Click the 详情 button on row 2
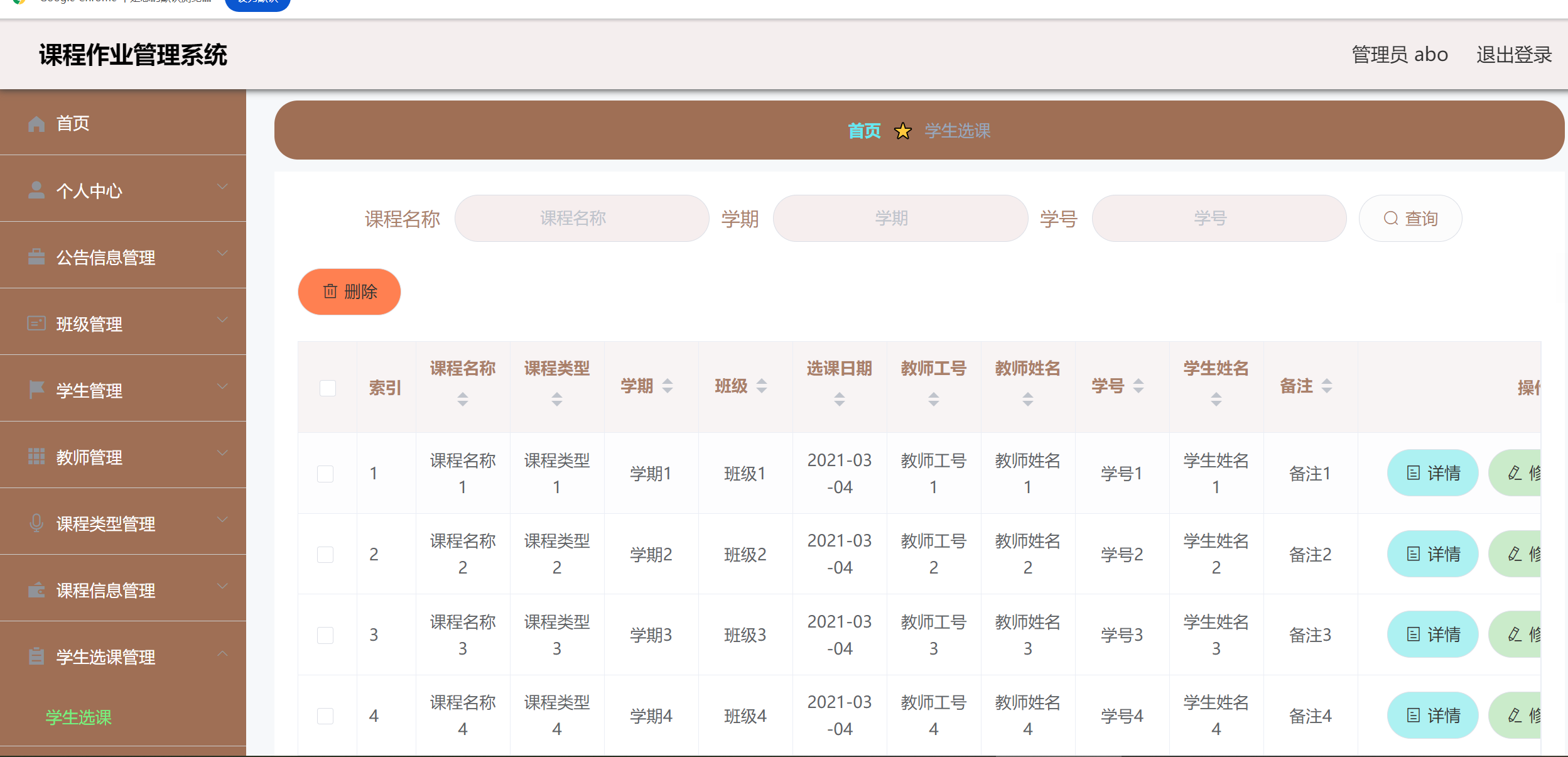The height and width of the screenshot is (757, 1568). click(x=1432, y=553)
